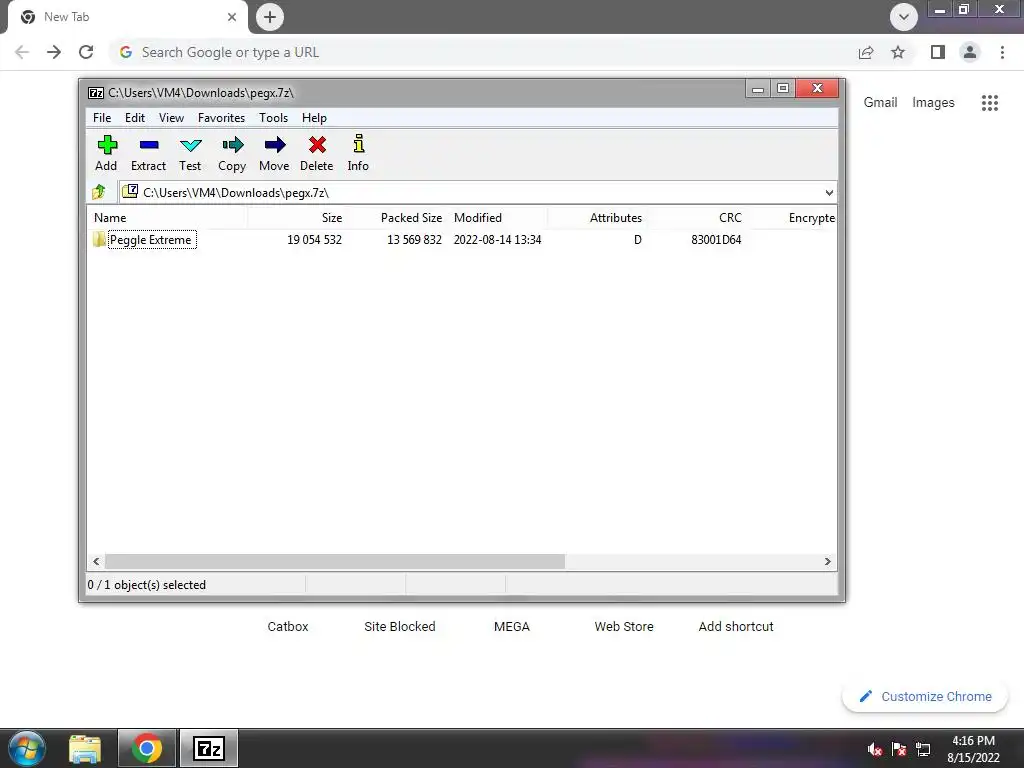Click the scroll-right arrow in file list
Screen dimensions: 1024x768
point(827,561)
